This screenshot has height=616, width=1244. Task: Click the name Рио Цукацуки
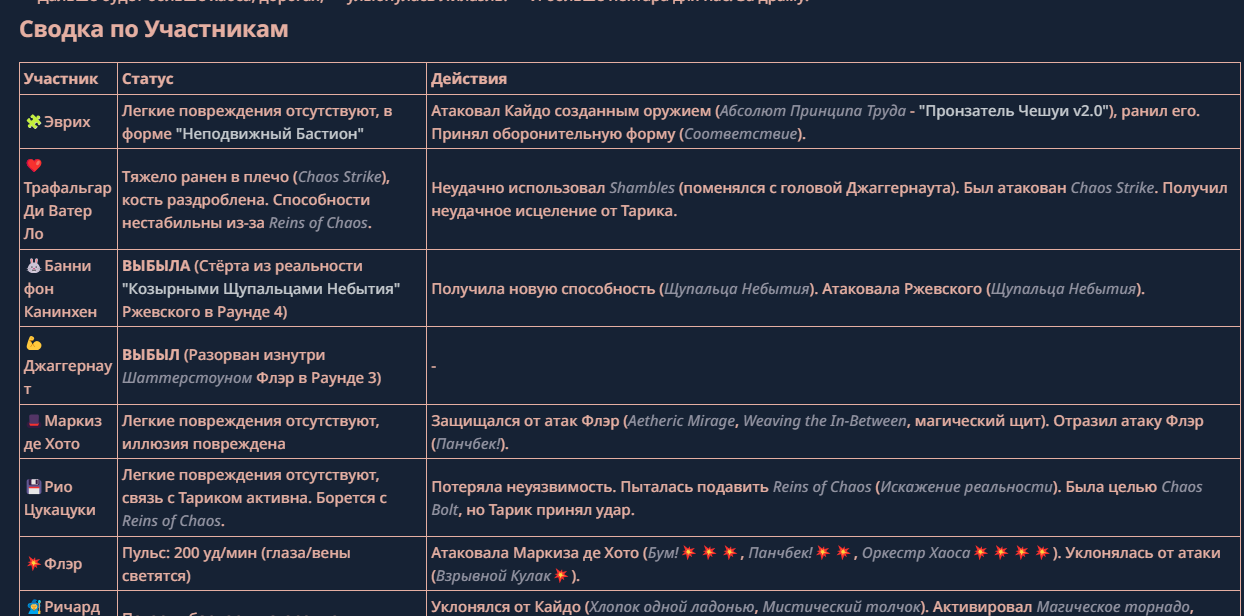coord(60,498)
